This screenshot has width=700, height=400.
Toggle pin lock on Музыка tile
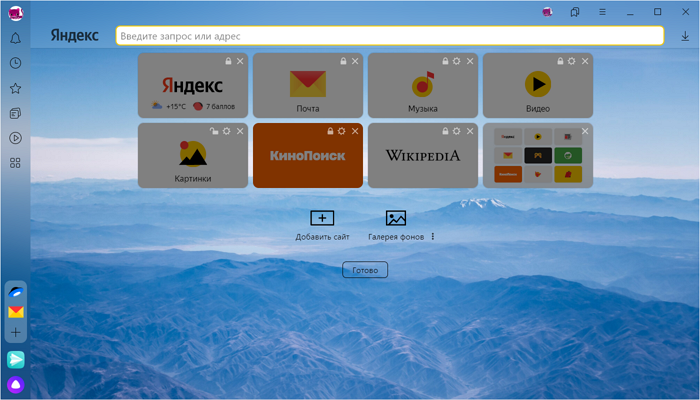(445, 61)
